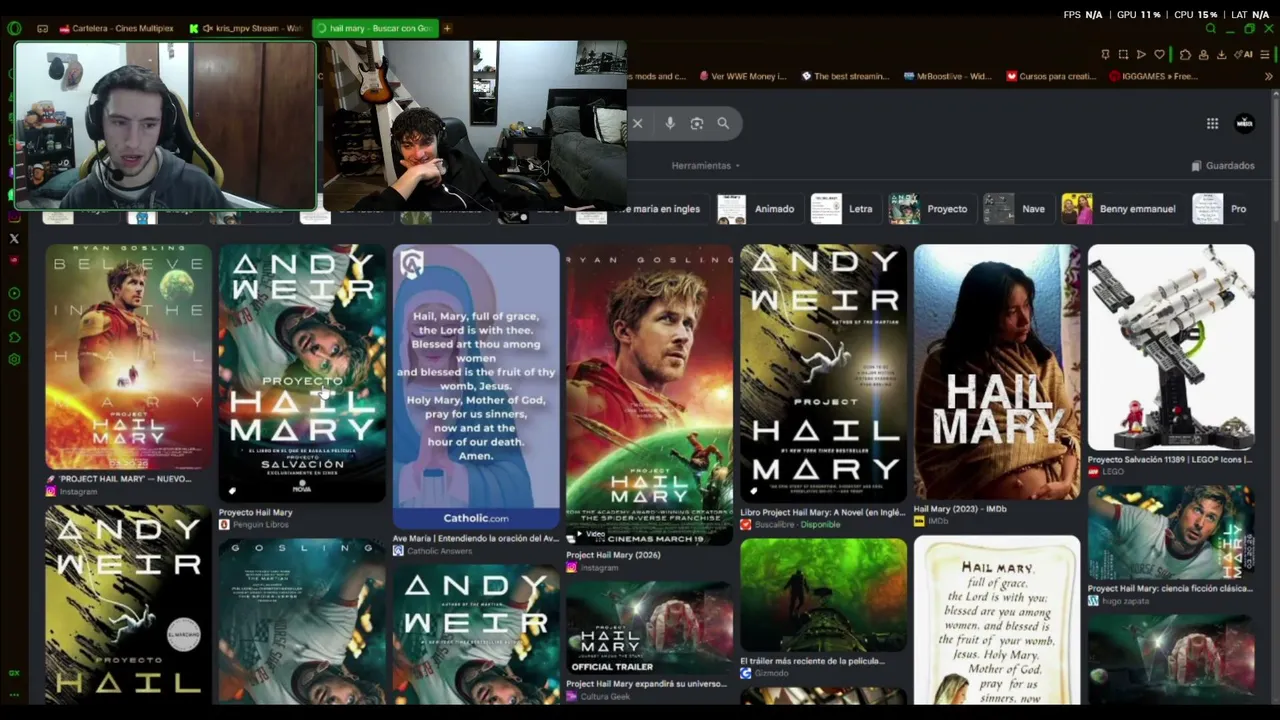The height and width of the screenshot is (720, 1280).
Task: Open the Hail Mary (2023) IMDb poster
Action: click(x=997, y=372)
